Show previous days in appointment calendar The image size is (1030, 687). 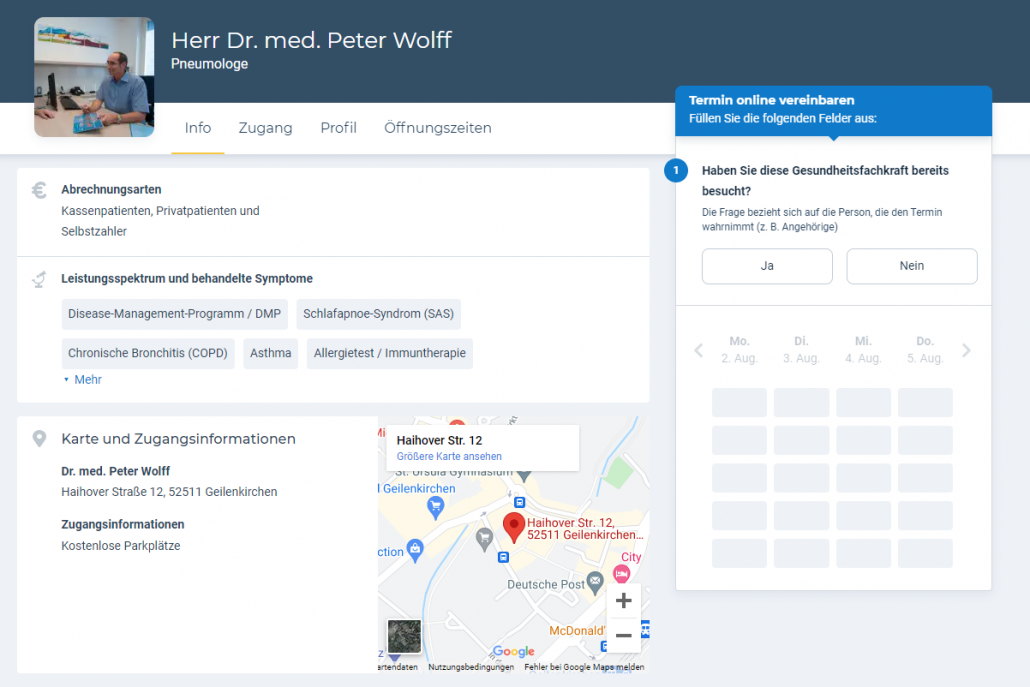[698, 351]
